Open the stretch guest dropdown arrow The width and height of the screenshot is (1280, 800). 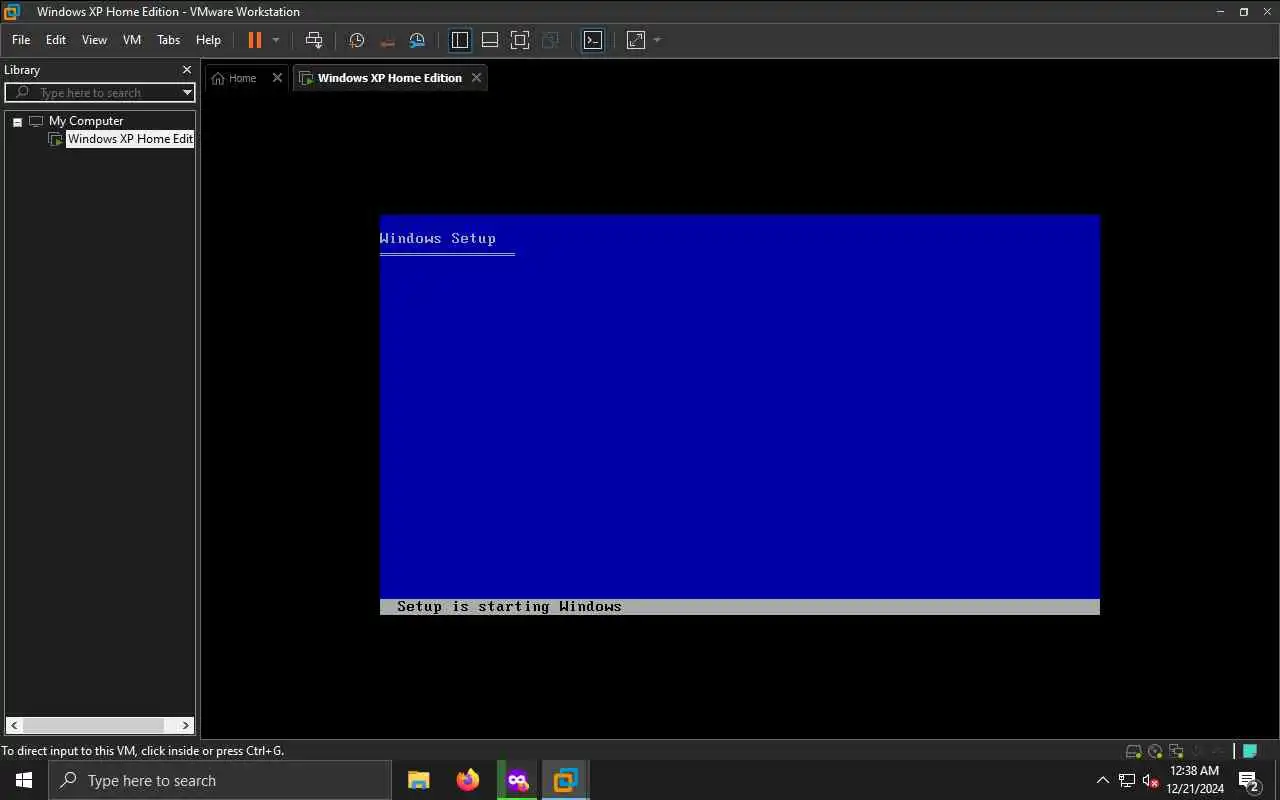coord(657,40)
